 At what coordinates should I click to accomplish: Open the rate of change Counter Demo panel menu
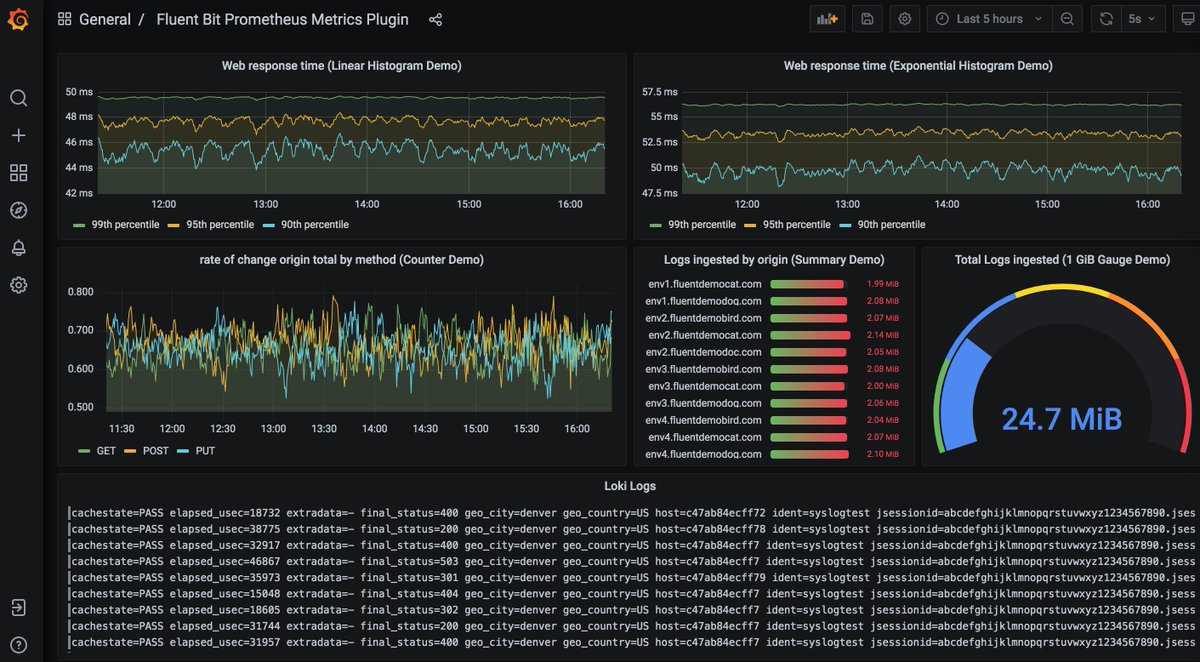[x=341, y=259]
